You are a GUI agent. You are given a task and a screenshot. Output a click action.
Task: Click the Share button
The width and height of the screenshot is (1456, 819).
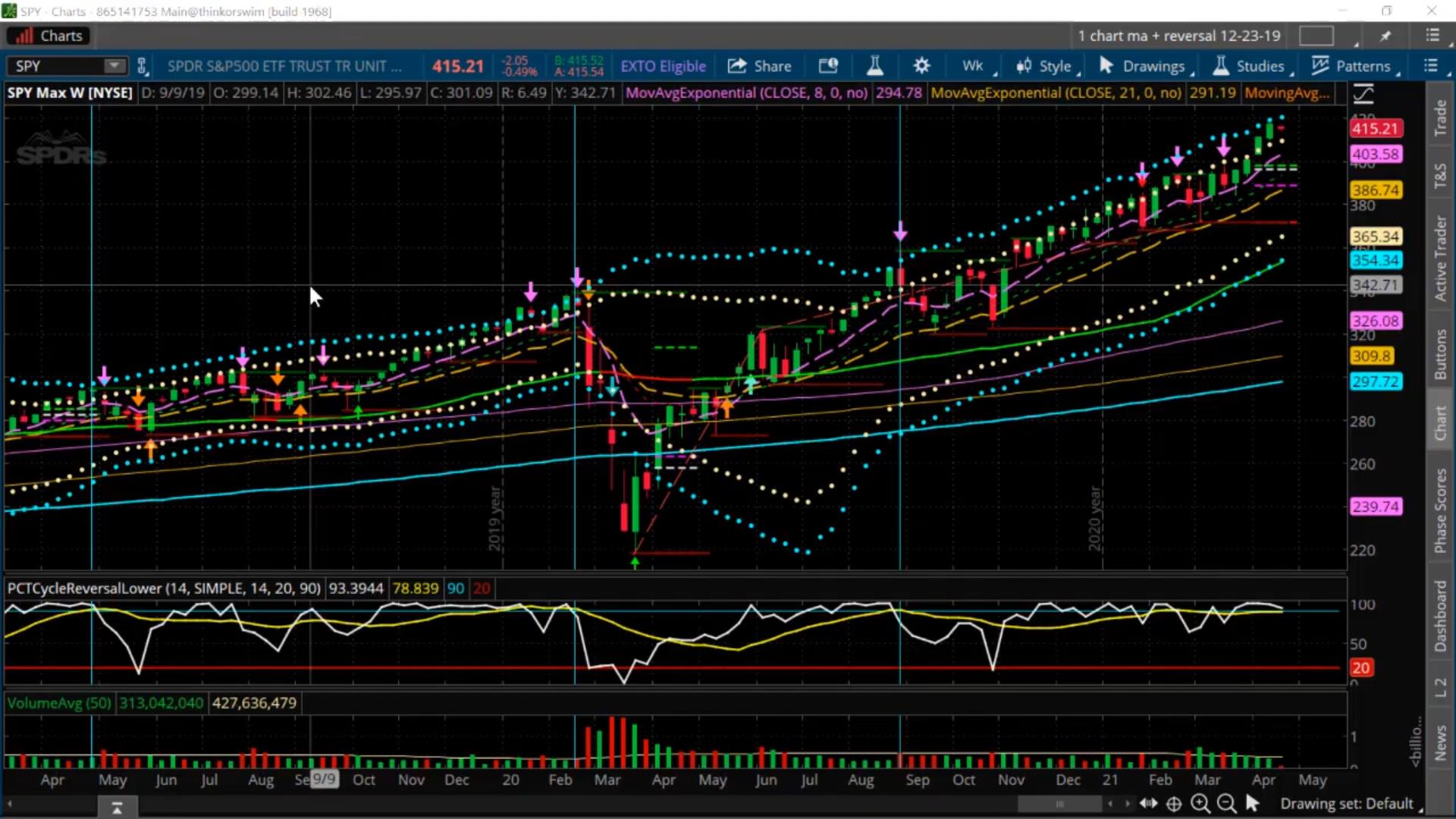760,66
